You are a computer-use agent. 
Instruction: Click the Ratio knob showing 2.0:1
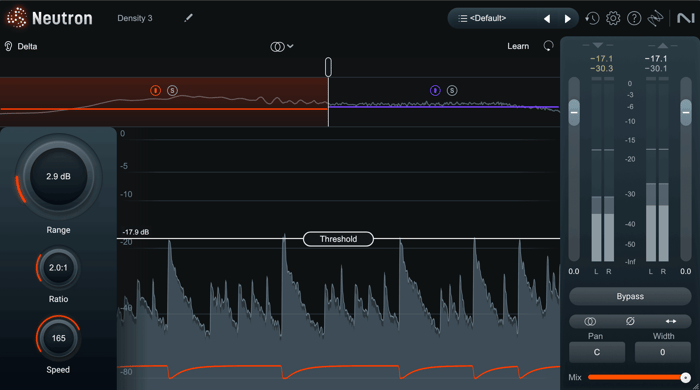58,268
